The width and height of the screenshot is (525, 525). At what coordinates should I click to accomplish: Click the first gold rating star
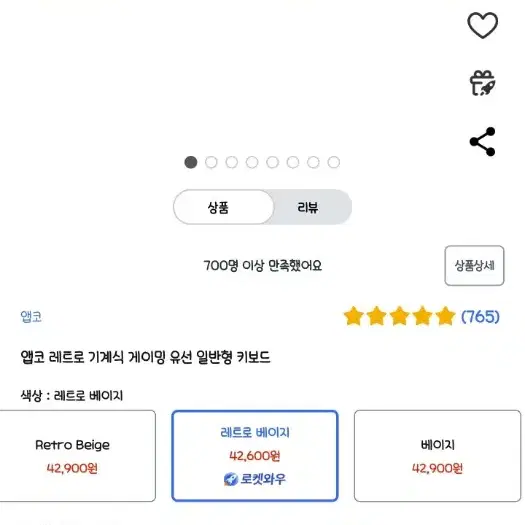pos(354,316)
